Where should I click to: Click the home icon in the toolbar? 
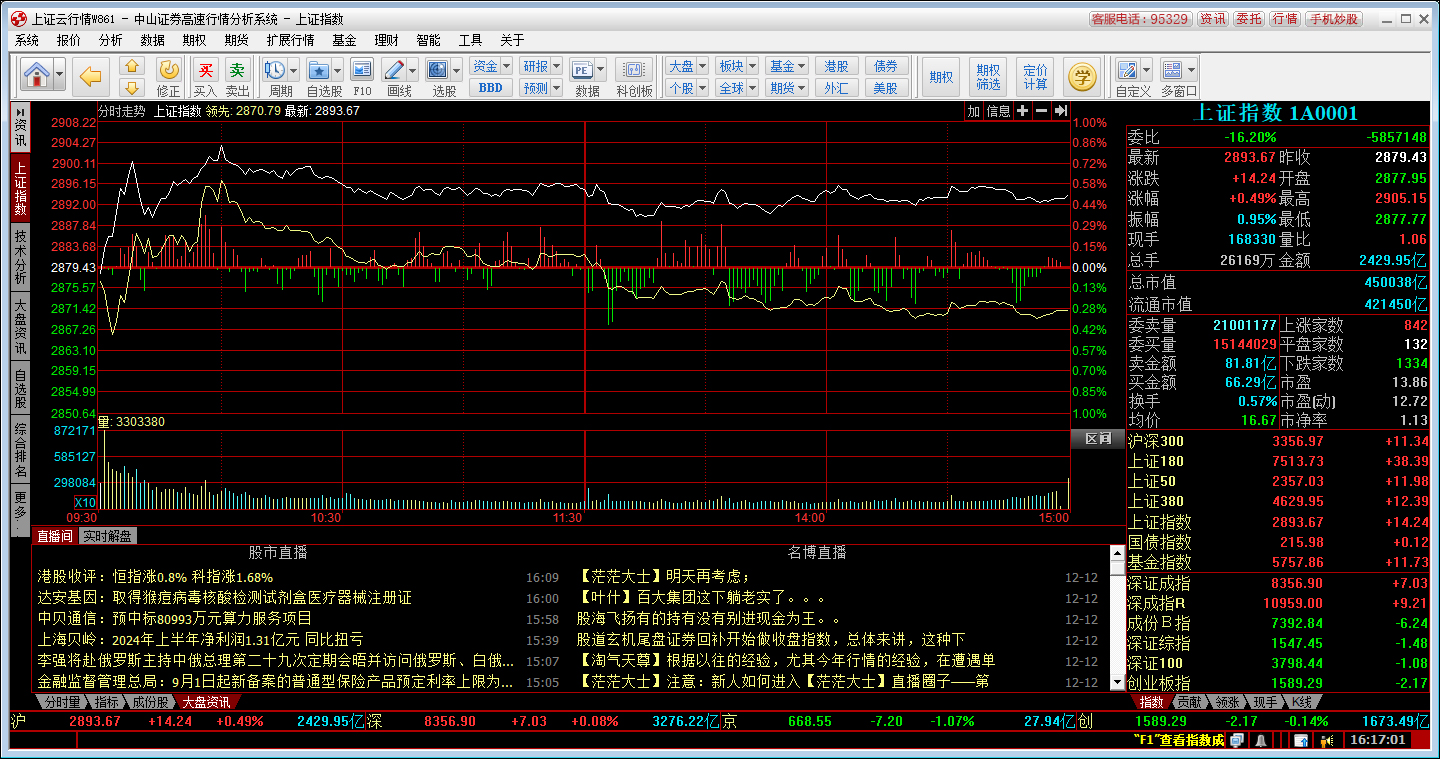point(36,75)
